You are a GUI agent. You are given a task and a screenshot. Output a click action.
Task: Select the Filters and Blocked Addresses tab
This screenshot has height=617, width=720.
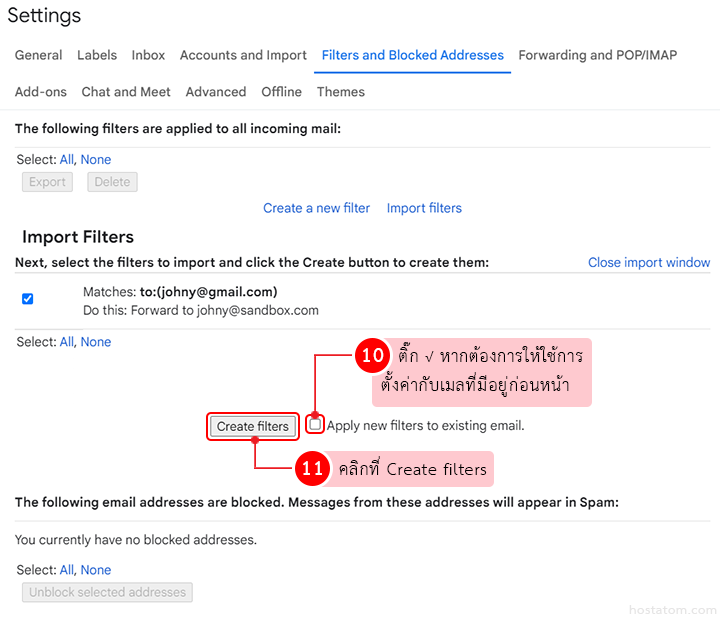pyautogui.click(x=412, y=55)
